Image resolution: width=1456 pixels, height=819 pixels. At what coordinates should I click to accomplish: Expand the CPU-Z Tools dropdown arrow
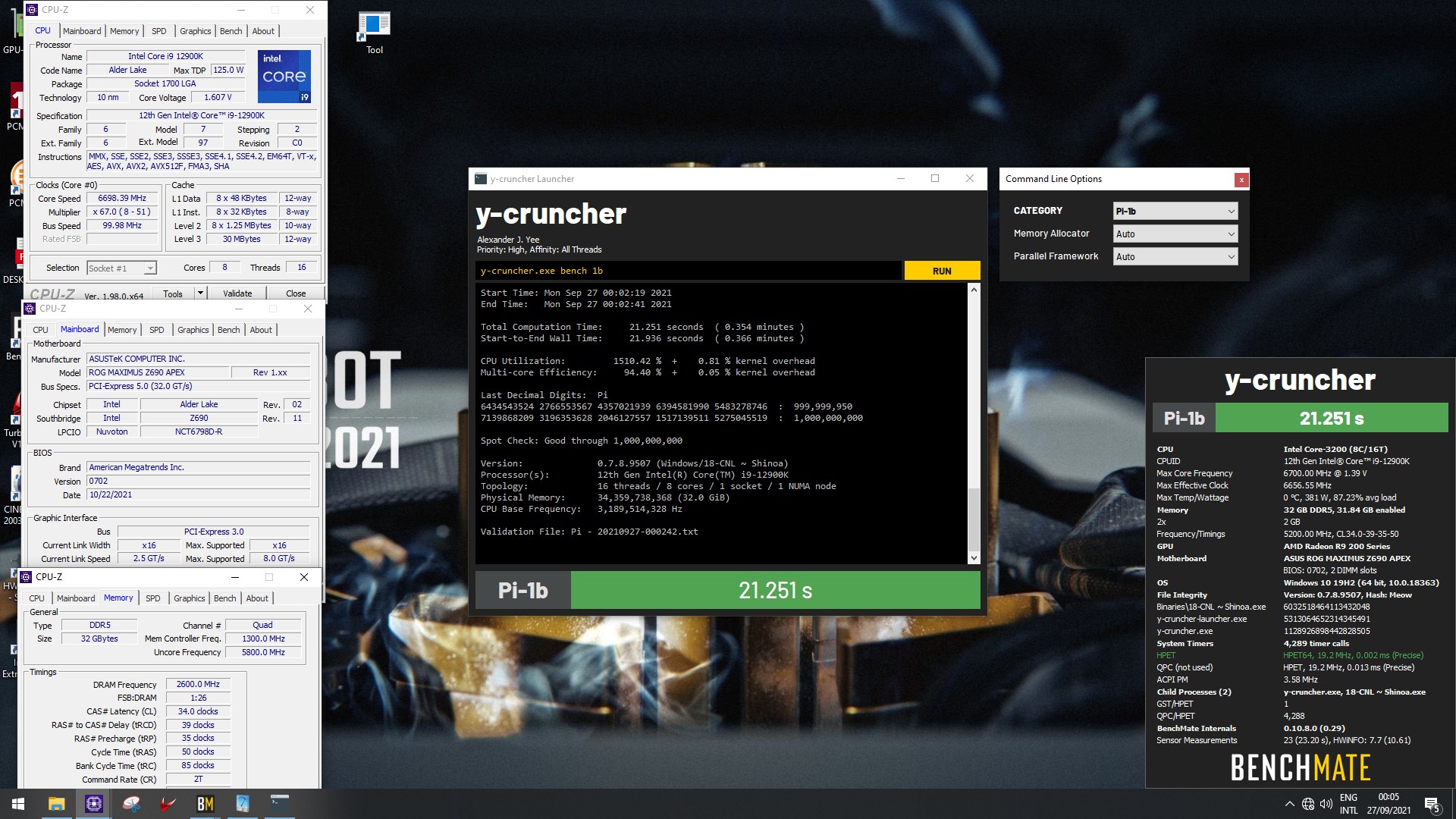(201, 293)
